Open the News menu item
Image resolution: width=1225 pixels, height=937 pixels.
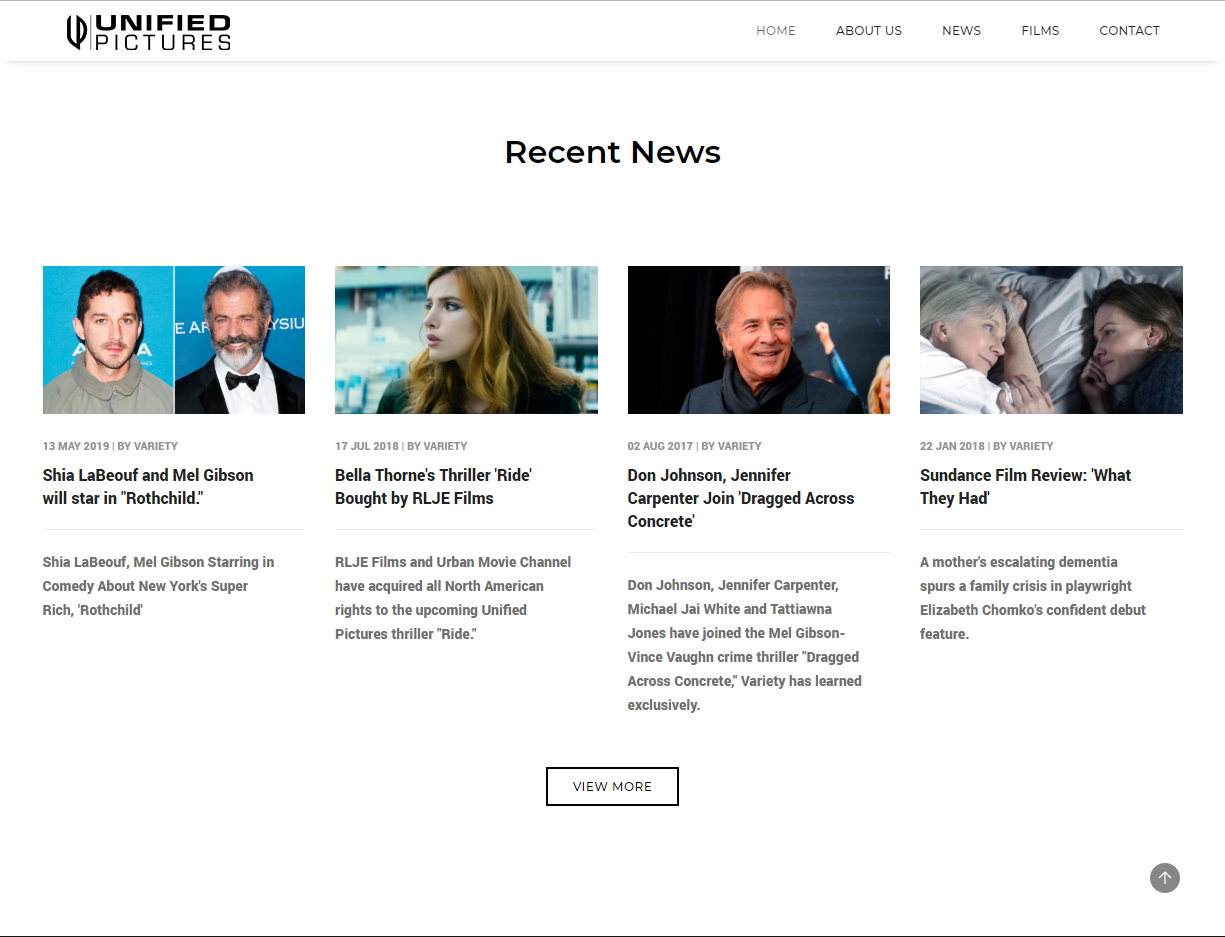961,31
